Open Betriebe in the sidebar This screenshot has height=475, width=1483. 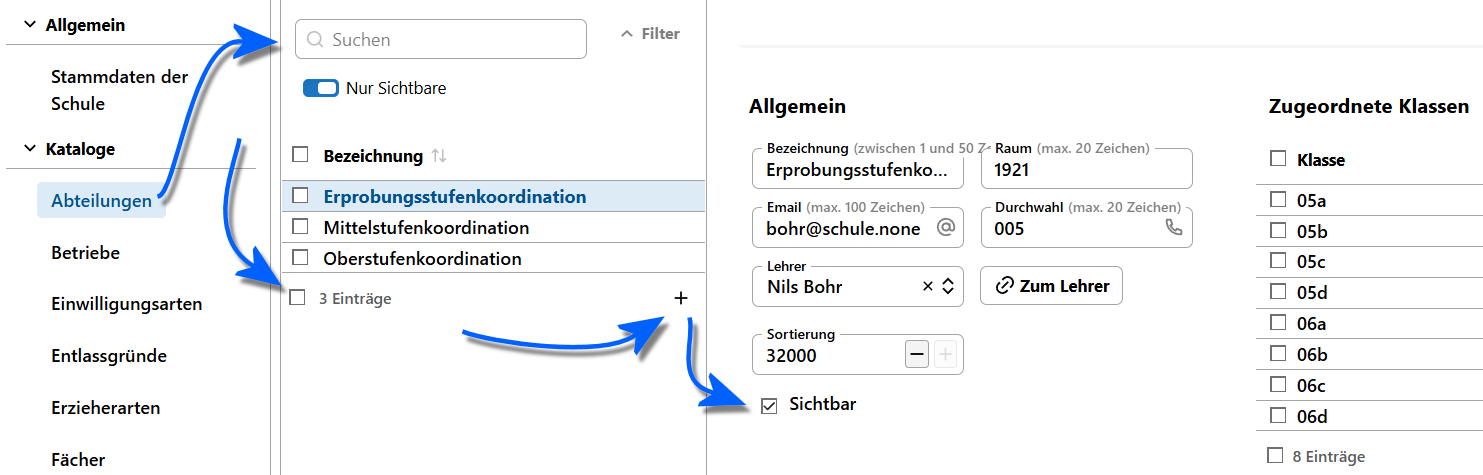point(85,253)
